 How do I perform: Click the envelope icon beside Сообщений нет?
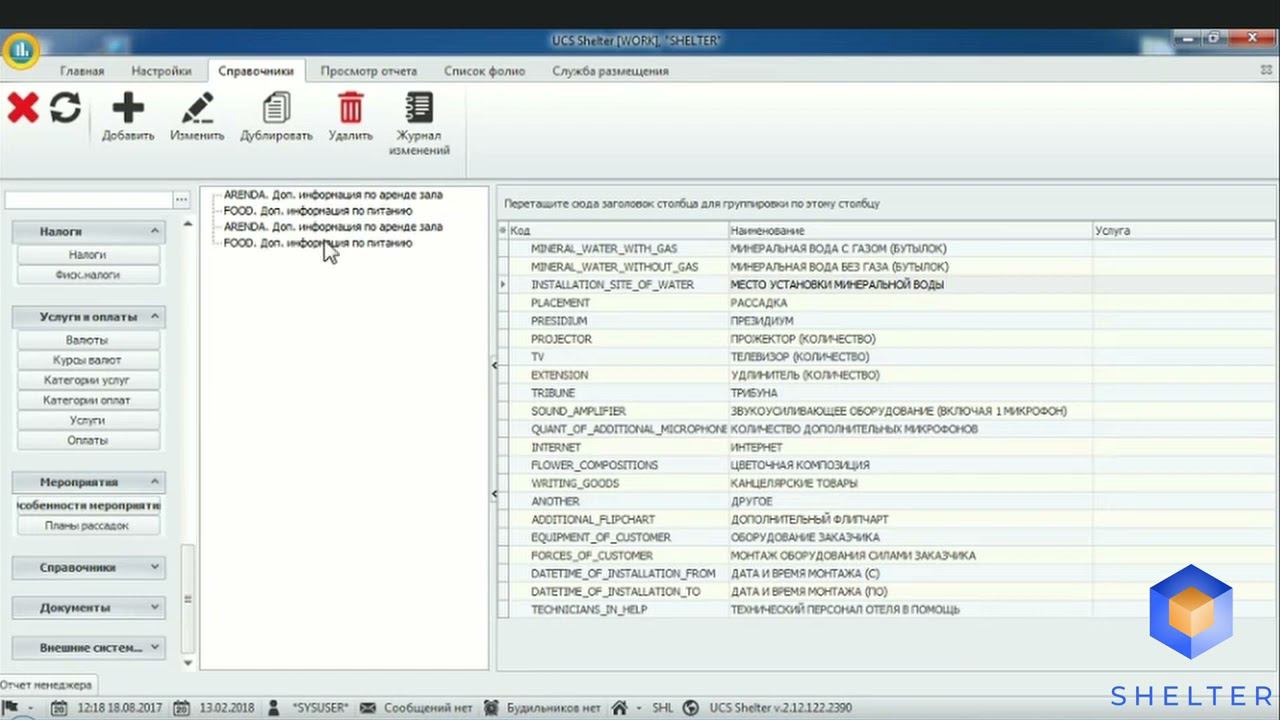[x=367, y=707]
